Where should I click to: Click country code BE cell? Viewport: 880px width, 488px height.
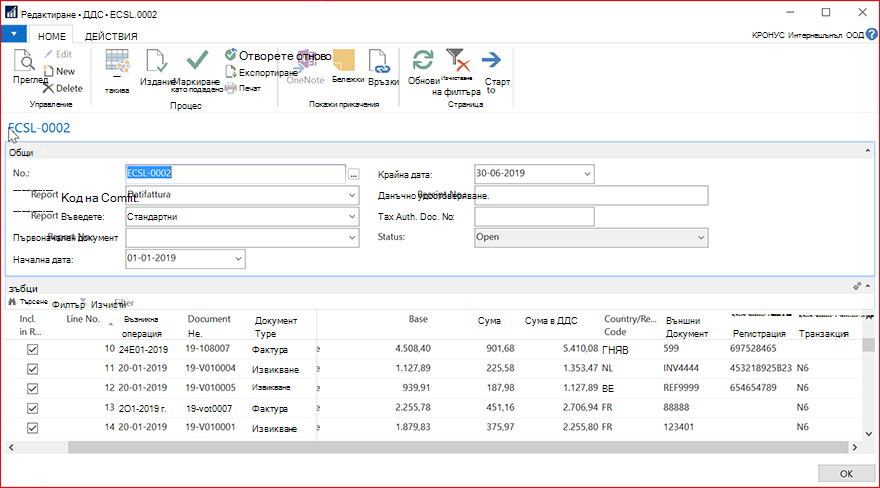coord(608,388)
